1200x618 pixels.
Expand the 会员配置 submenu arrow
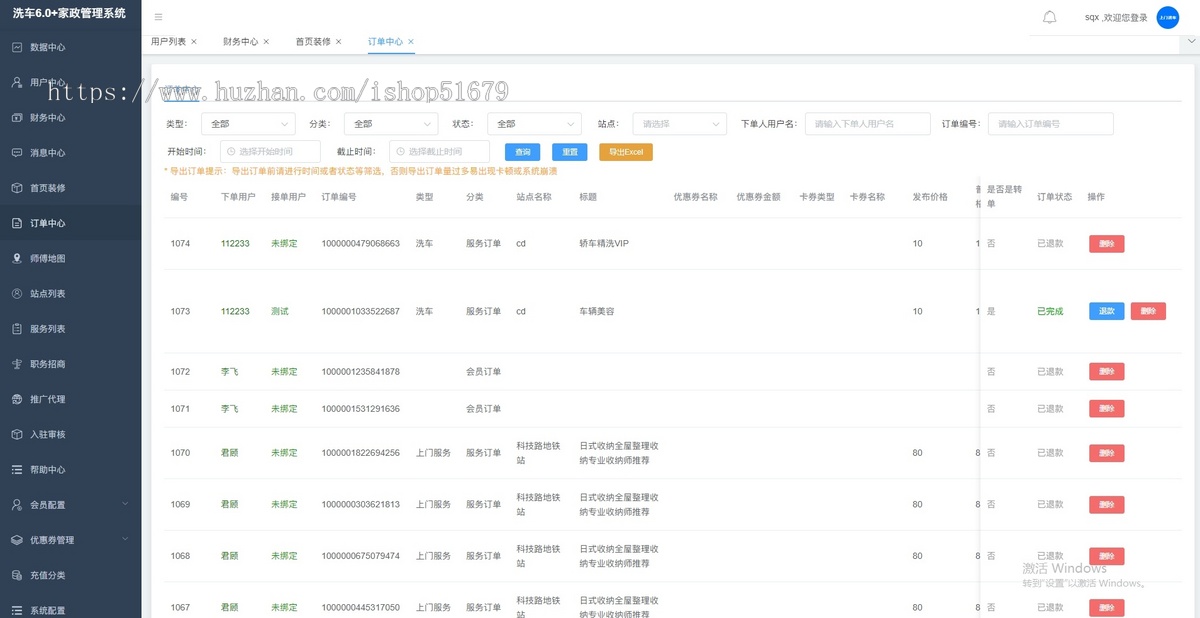point(125,505)
